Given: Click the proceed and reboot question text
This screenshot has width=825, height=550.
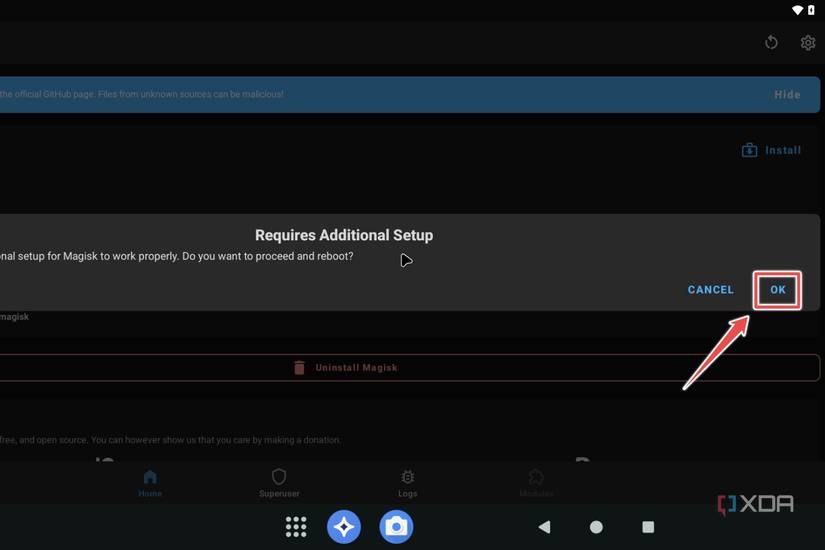Looking at the screenshot, I should point(177,256).
